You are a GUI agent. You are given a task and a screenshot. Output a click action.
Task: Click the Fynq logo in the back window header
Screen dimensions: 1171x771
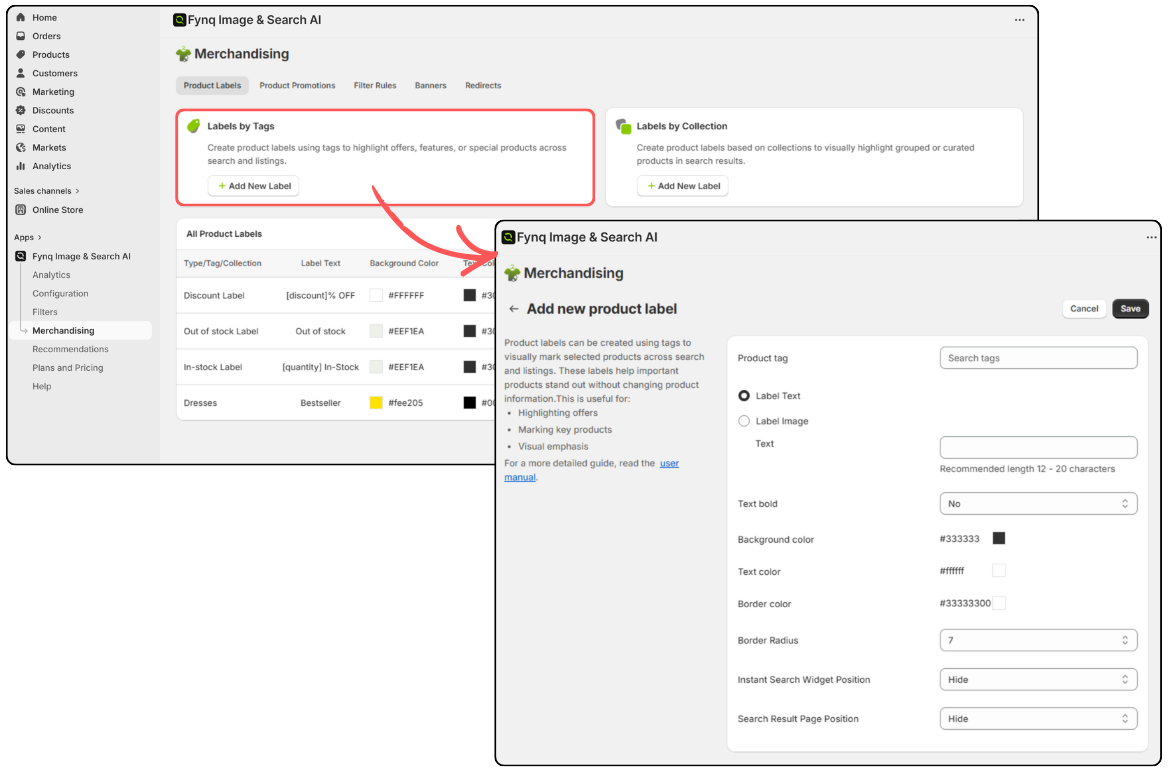179,19
